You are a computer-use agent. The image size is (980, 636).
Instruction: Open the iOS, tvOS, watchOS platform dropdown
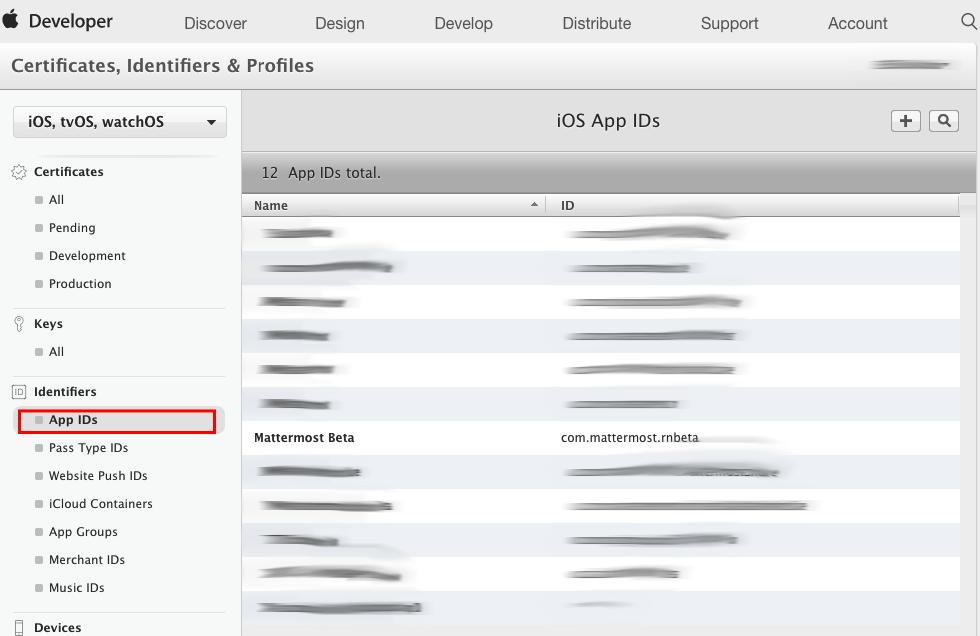pos(120,122)
